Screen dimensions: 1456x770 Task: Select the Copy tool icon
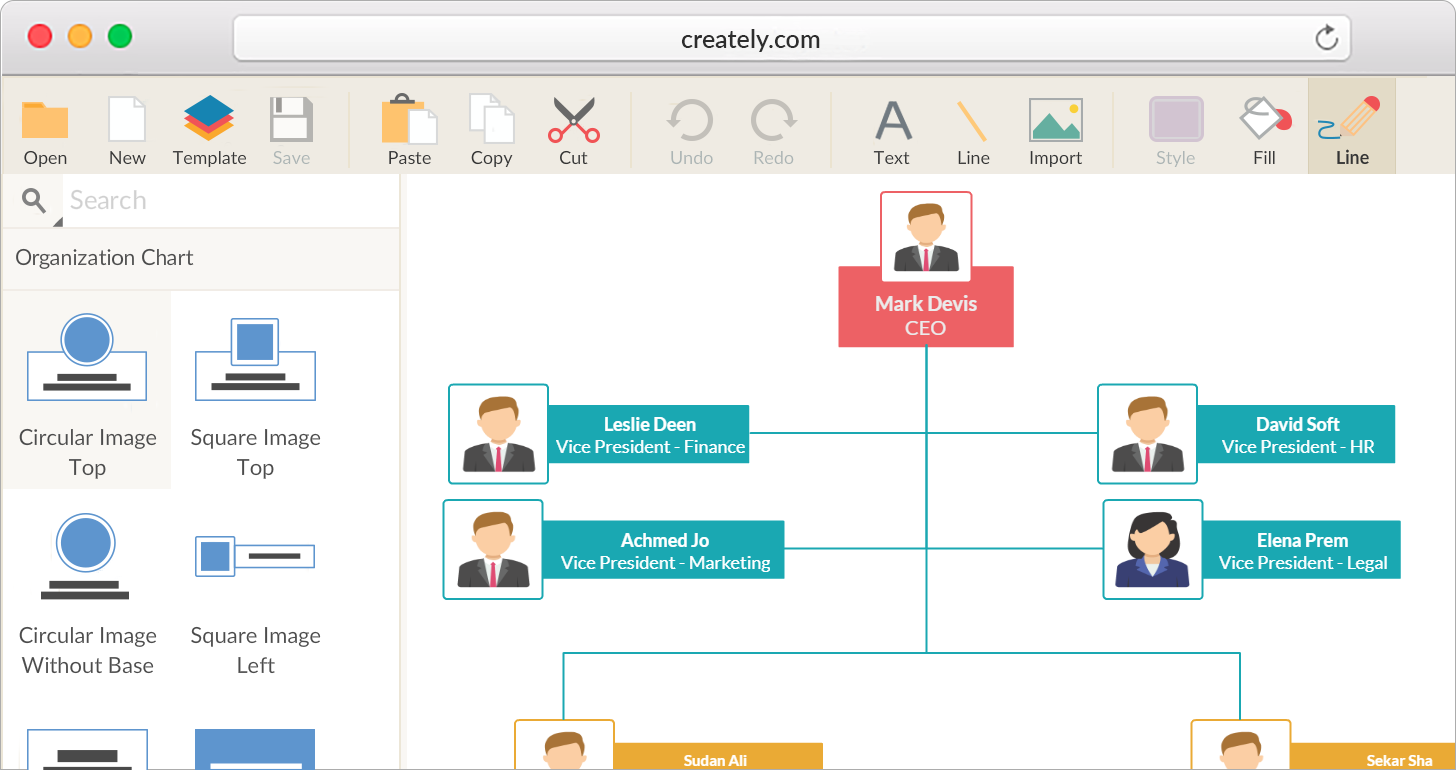pos(491,122)
